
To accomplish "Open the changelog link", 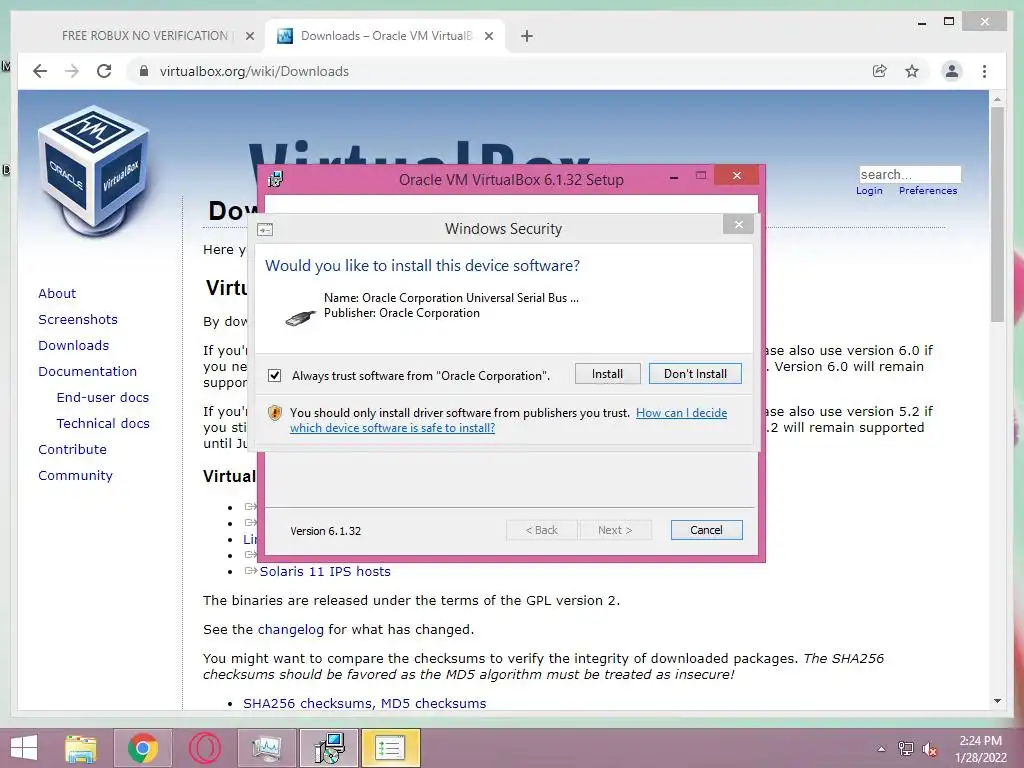I will click(x=291, y=630).
